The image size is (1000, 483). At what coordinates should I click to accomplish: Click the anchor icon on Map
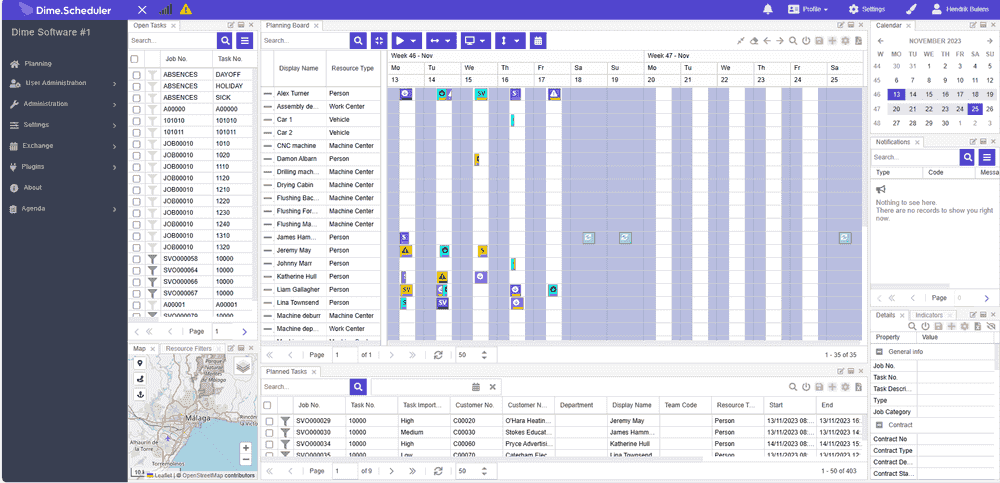tap(140, 395)
